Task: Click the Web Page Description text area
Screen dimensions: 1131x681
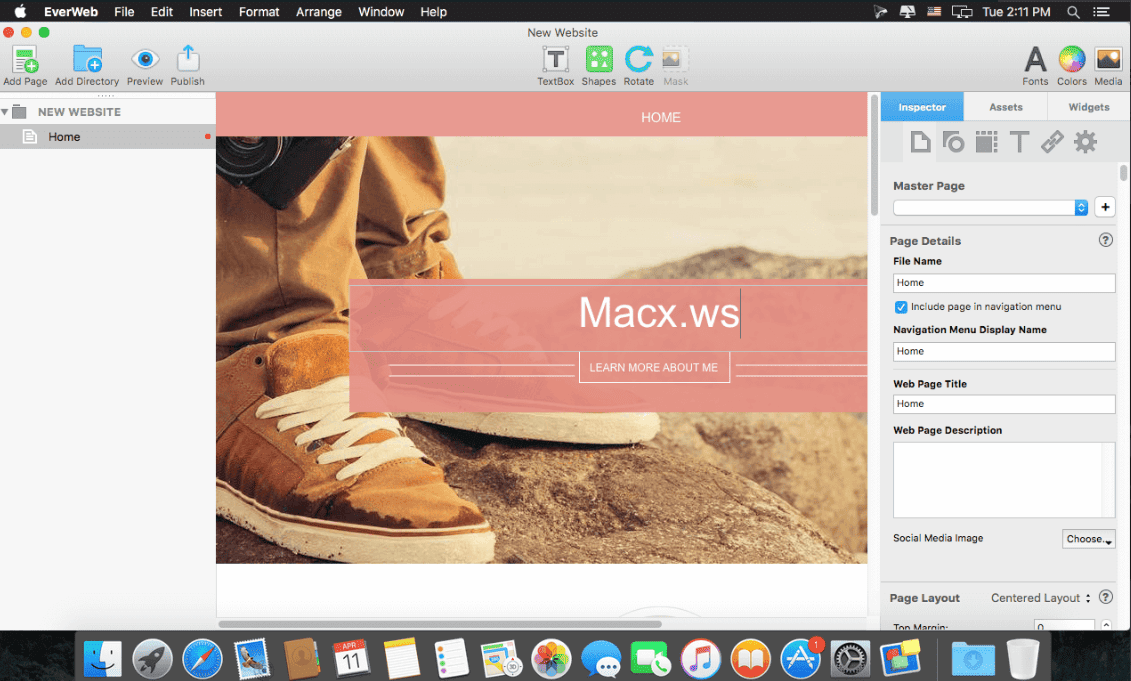Action: pos(1004,480)
